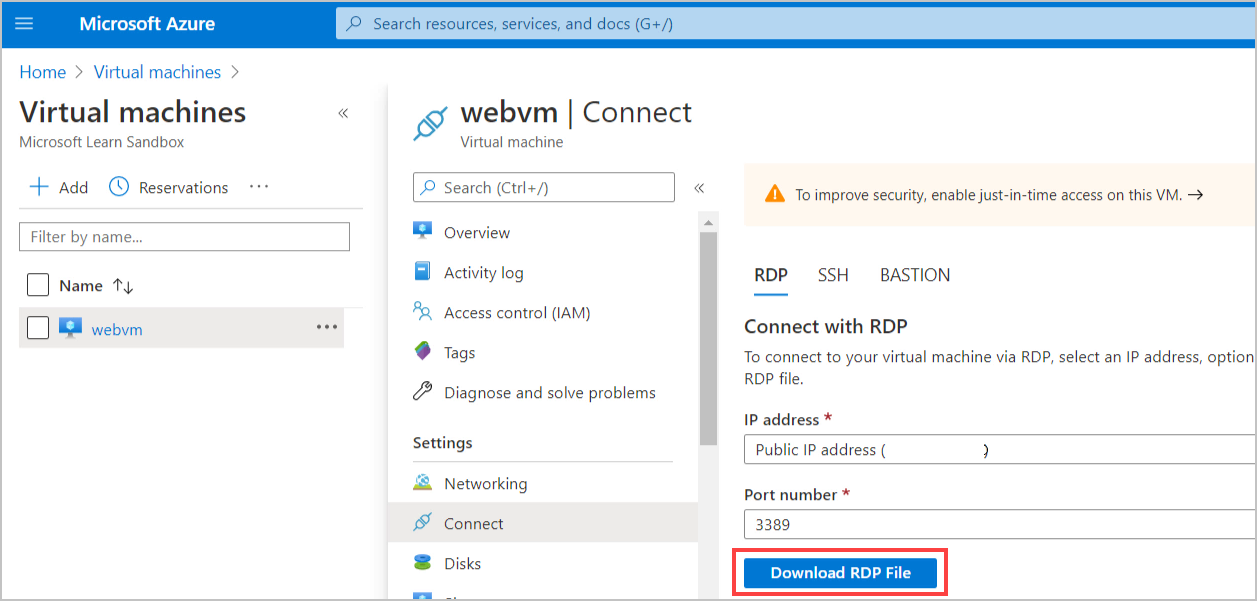The image size is (1257, 601).
Task: Open Diagnose and solve problems
Action: point(550,392)
